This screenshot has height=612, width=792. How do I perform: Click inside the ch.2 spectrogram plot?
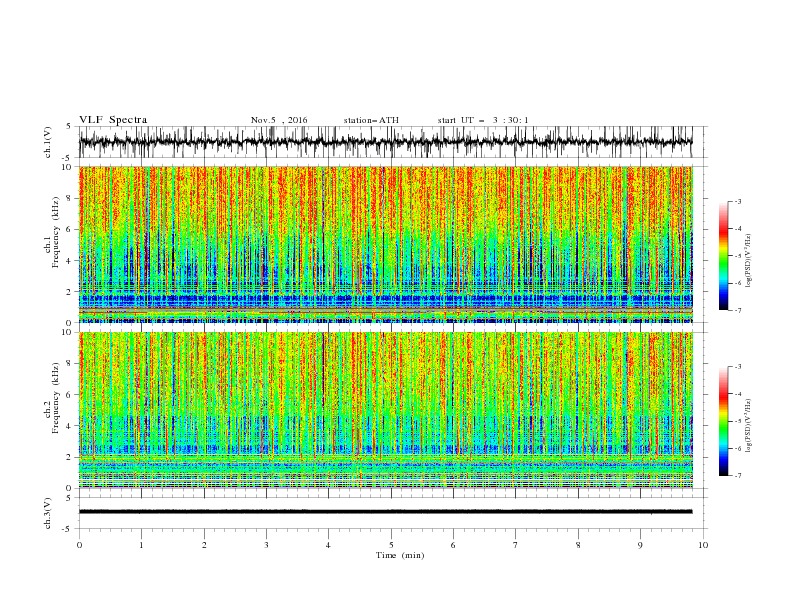pos(385,410)
